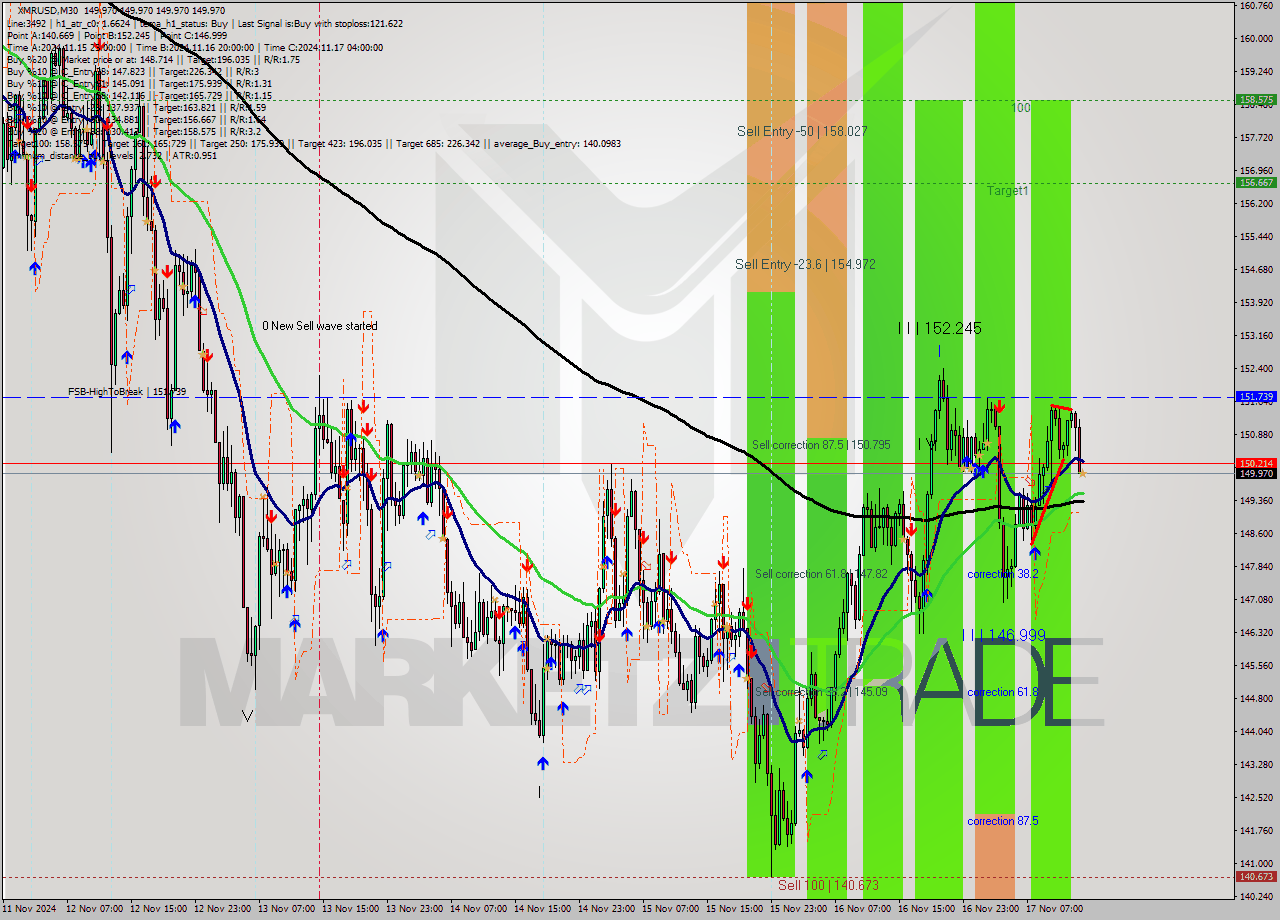Click the blue buy arrow after the 140.673 bottom
This screenshot has width=1280, height=920.
pyautogui.click(x=806, y=775)
